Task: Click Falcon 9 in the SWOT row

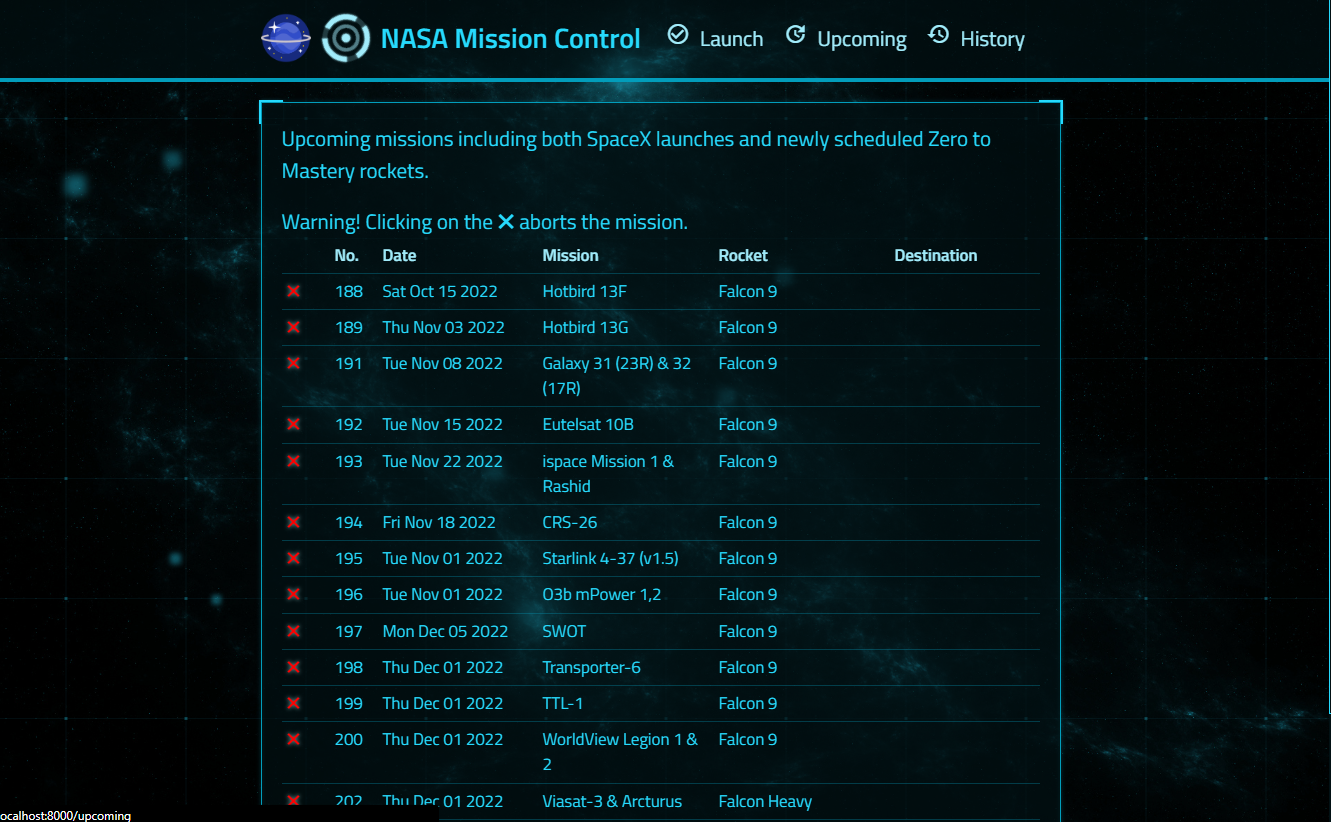Action: (x=748, y=631)
